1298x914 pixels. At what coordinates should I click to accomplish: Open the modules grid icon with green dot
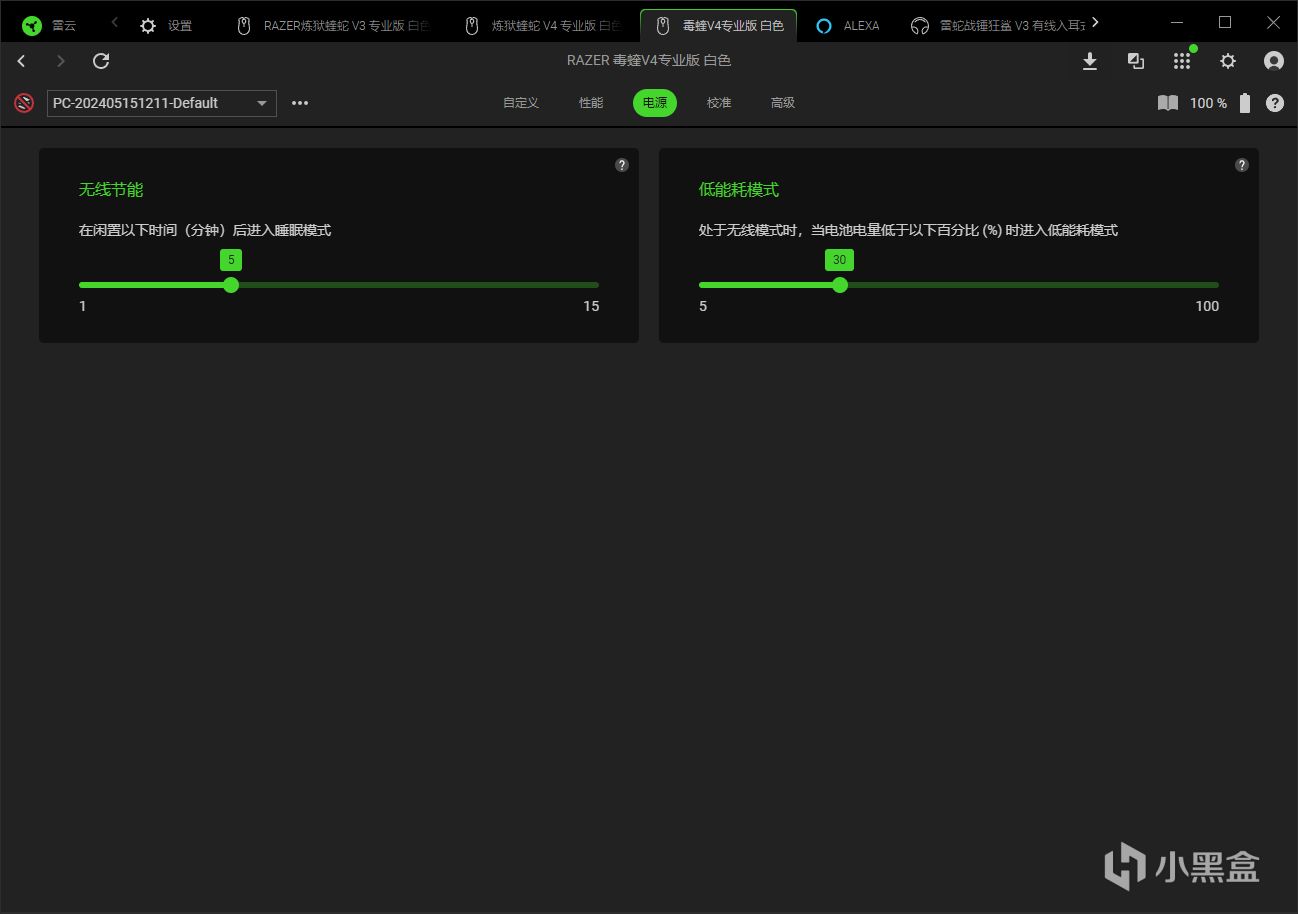click(x=1182, y=61)
